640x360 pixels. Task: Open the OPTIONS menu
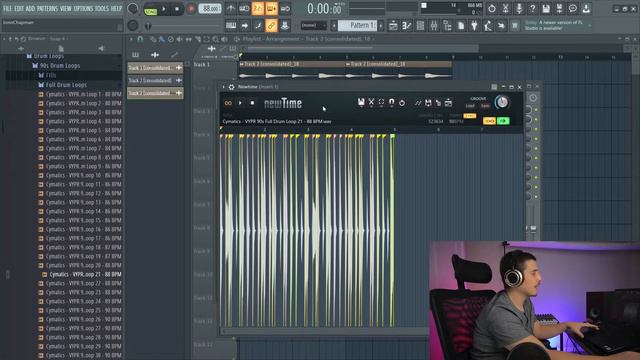[83, 8]
